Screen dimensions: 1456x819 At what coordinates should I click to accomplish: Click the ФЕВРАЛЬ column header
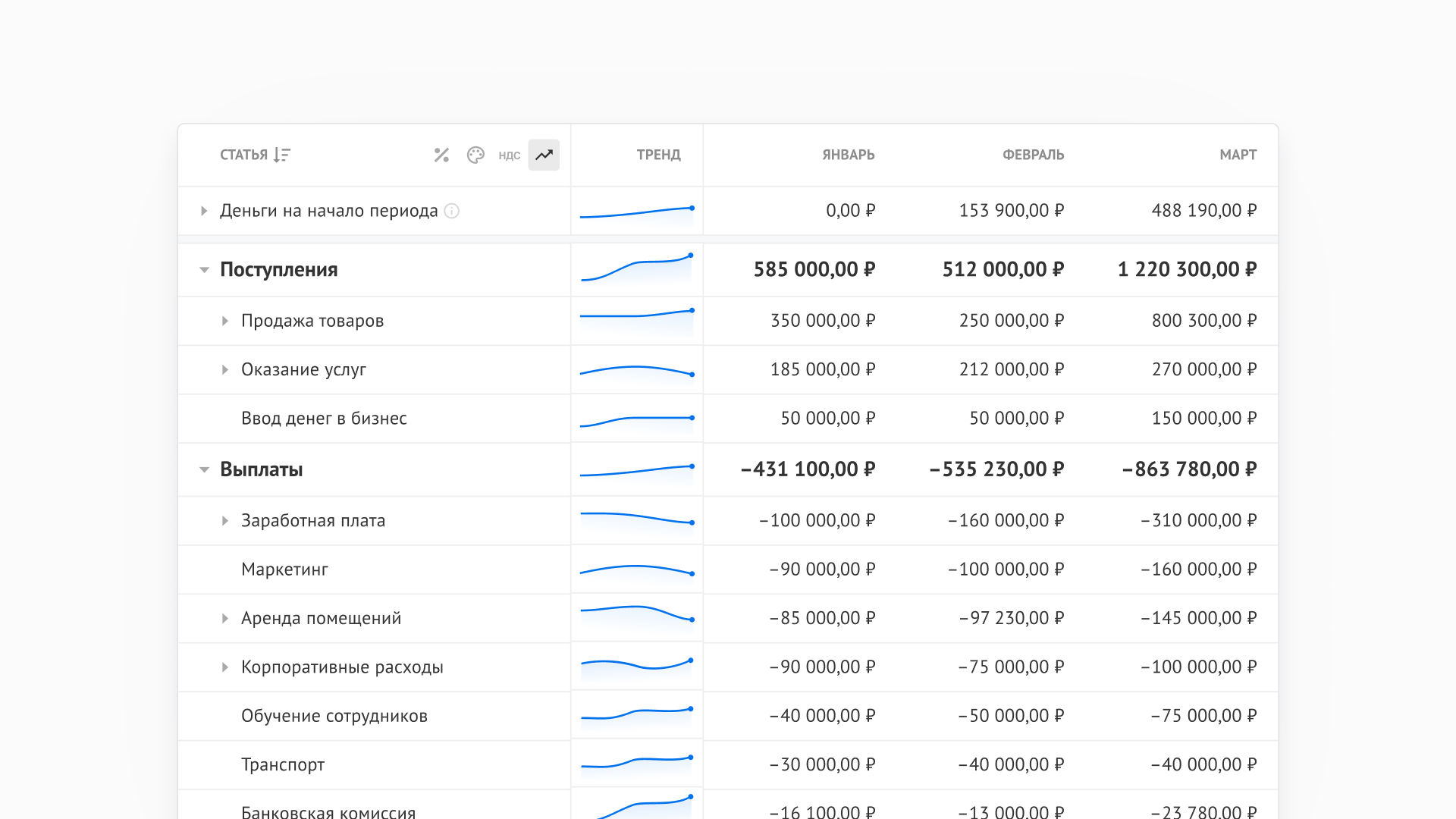(1034, 155)
